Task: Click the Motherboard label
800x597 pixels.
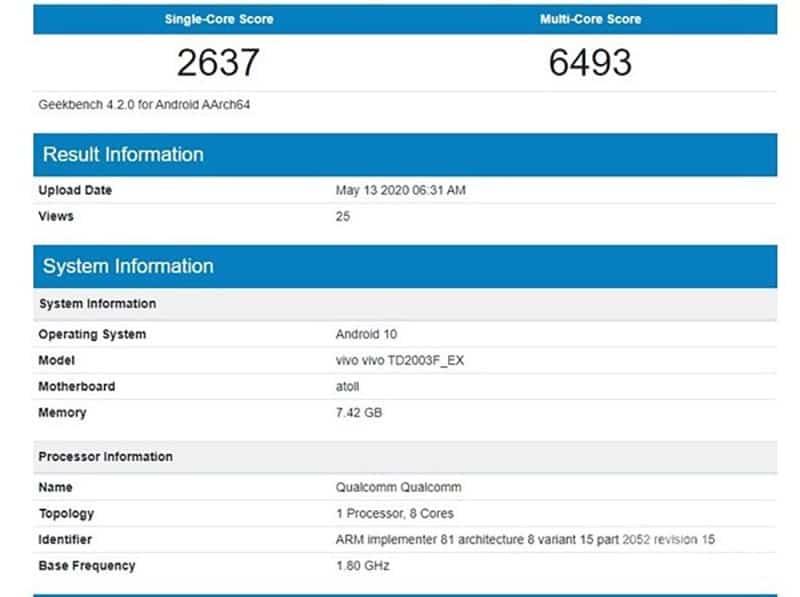Action: [77, 386]
